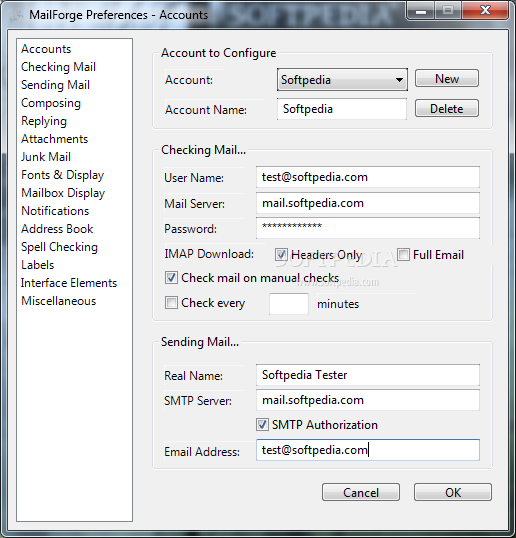Confirm settings with OK
This screenshot has width=516, height=538.
453,492
